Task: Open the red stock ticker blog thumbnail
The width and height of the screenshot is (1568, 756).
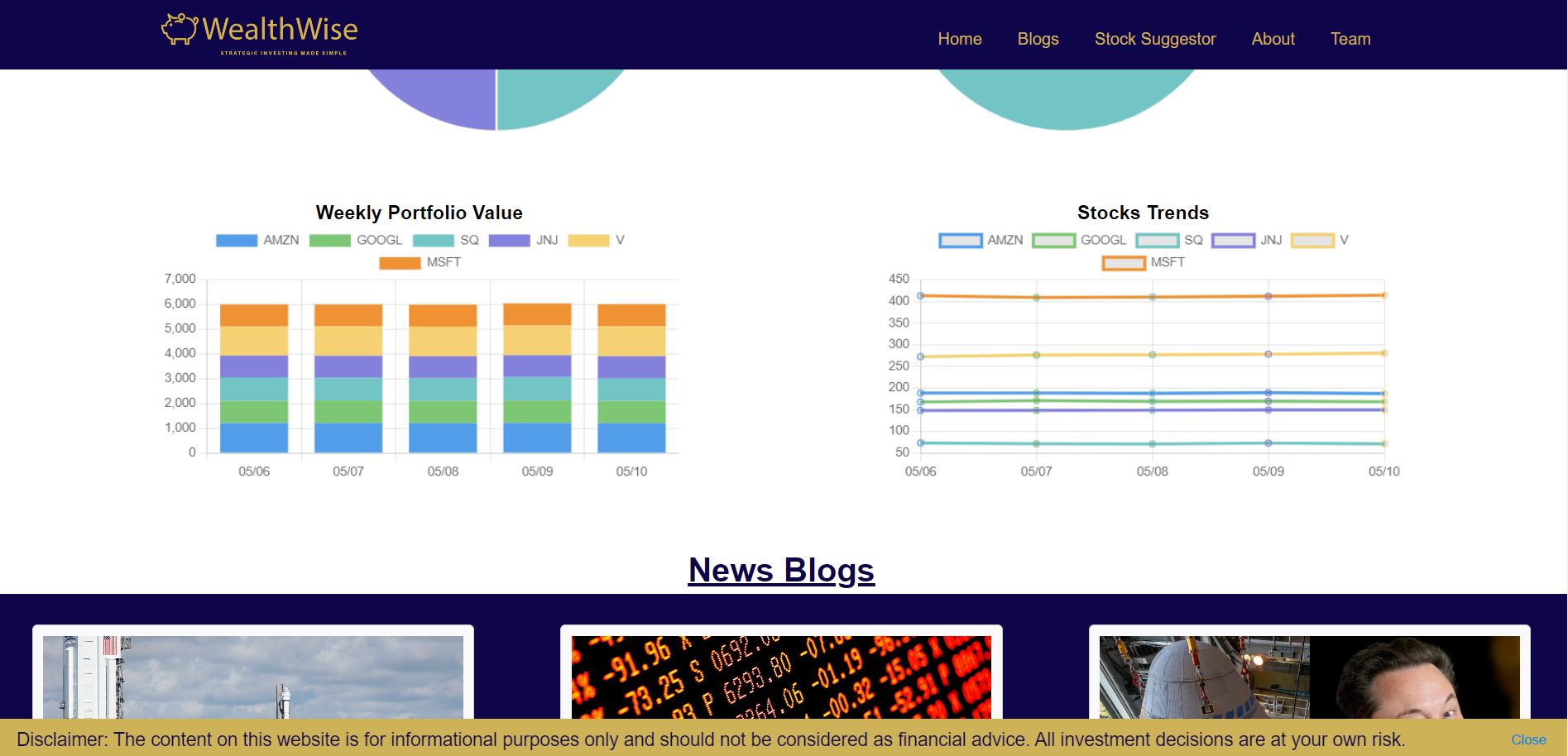Action: 781,677
